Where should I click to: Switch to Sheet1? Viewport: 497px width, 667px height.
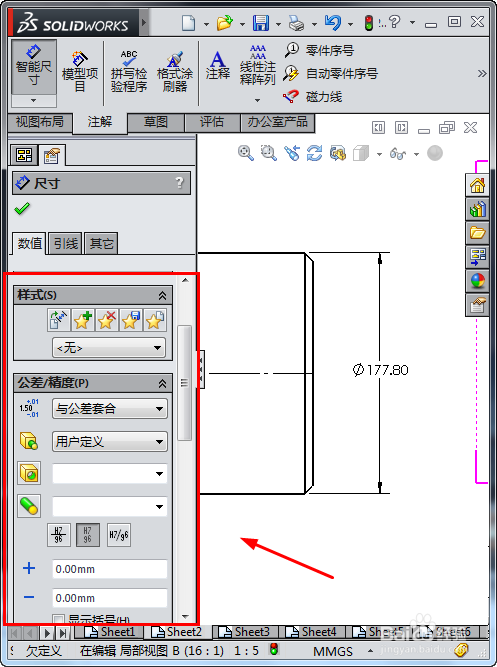pos(109,632)
